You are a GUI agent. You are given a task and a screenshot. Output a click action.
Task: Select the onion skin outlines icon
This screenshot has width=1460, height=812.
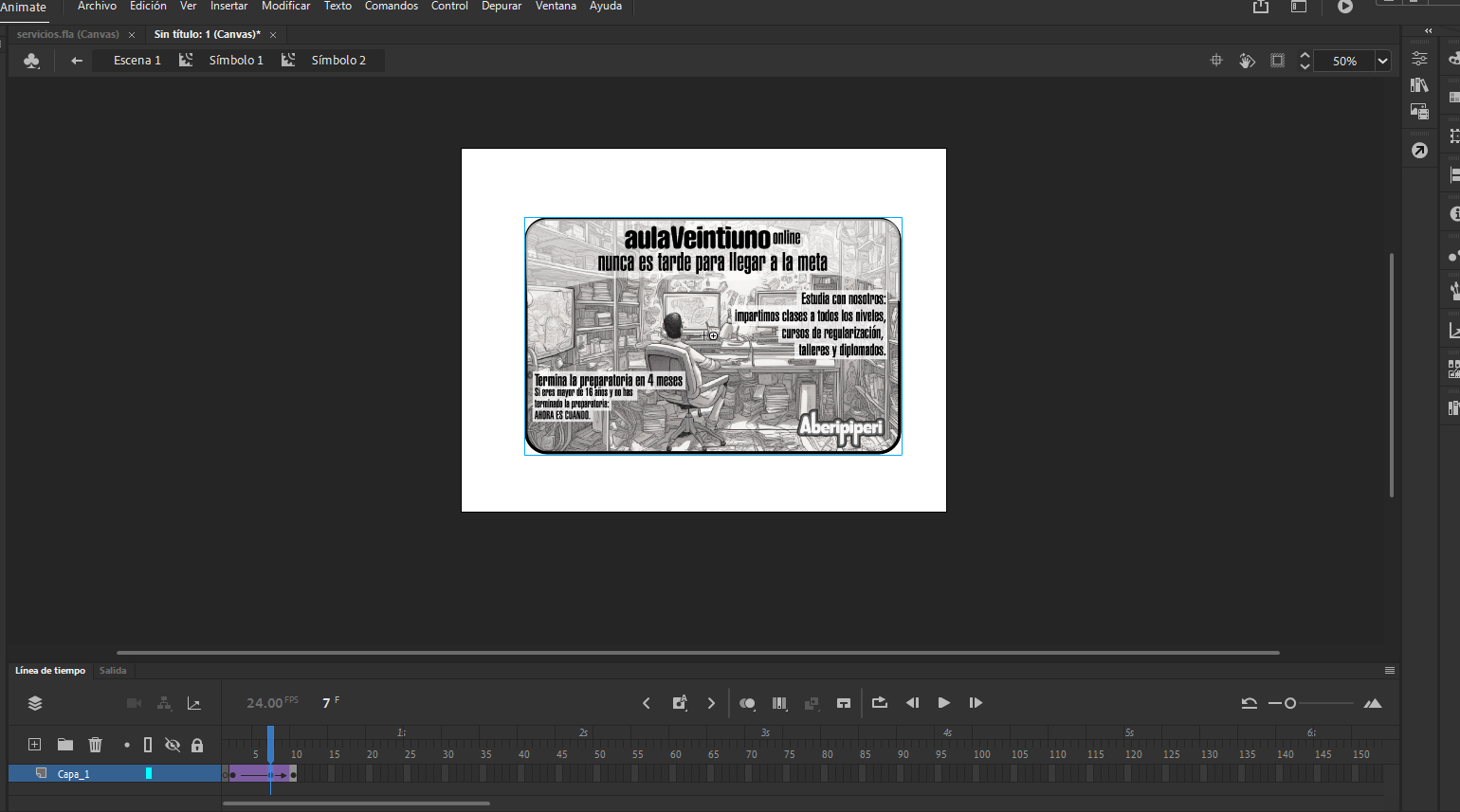[779, 703]
